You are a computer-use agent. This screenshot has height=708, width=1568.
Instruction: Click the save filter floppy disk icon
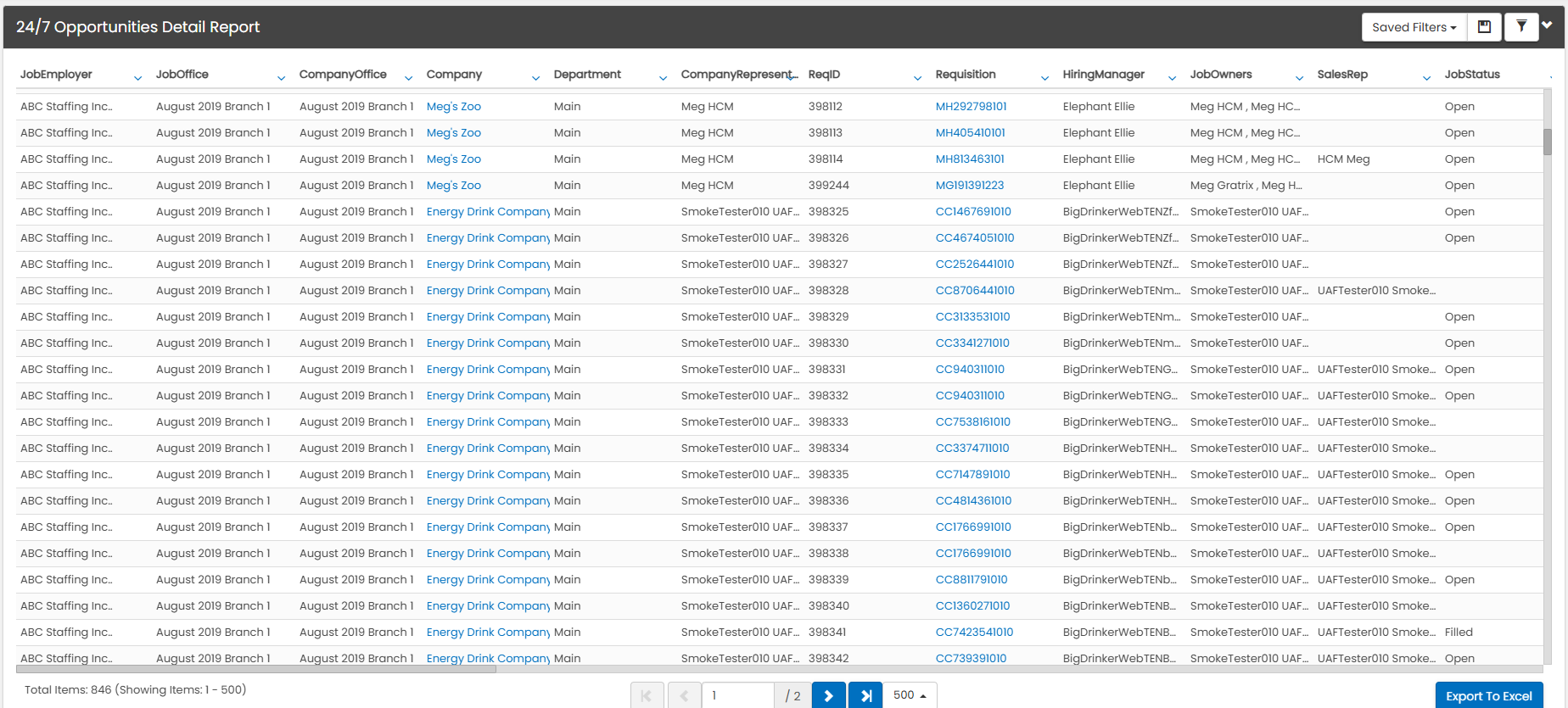pyautogui.click(x=1484, y=27)
